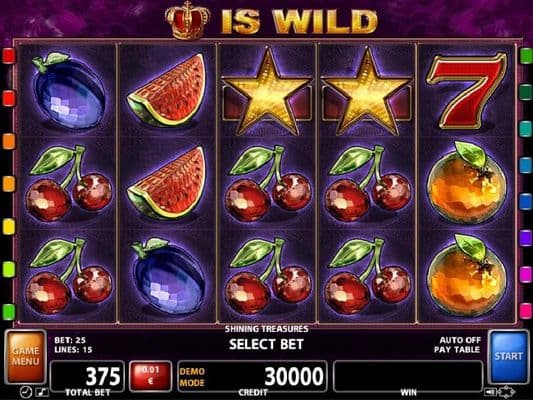
Task: Click the credit 30000 display
Action: pyautogui.click(x=252, y=376)
